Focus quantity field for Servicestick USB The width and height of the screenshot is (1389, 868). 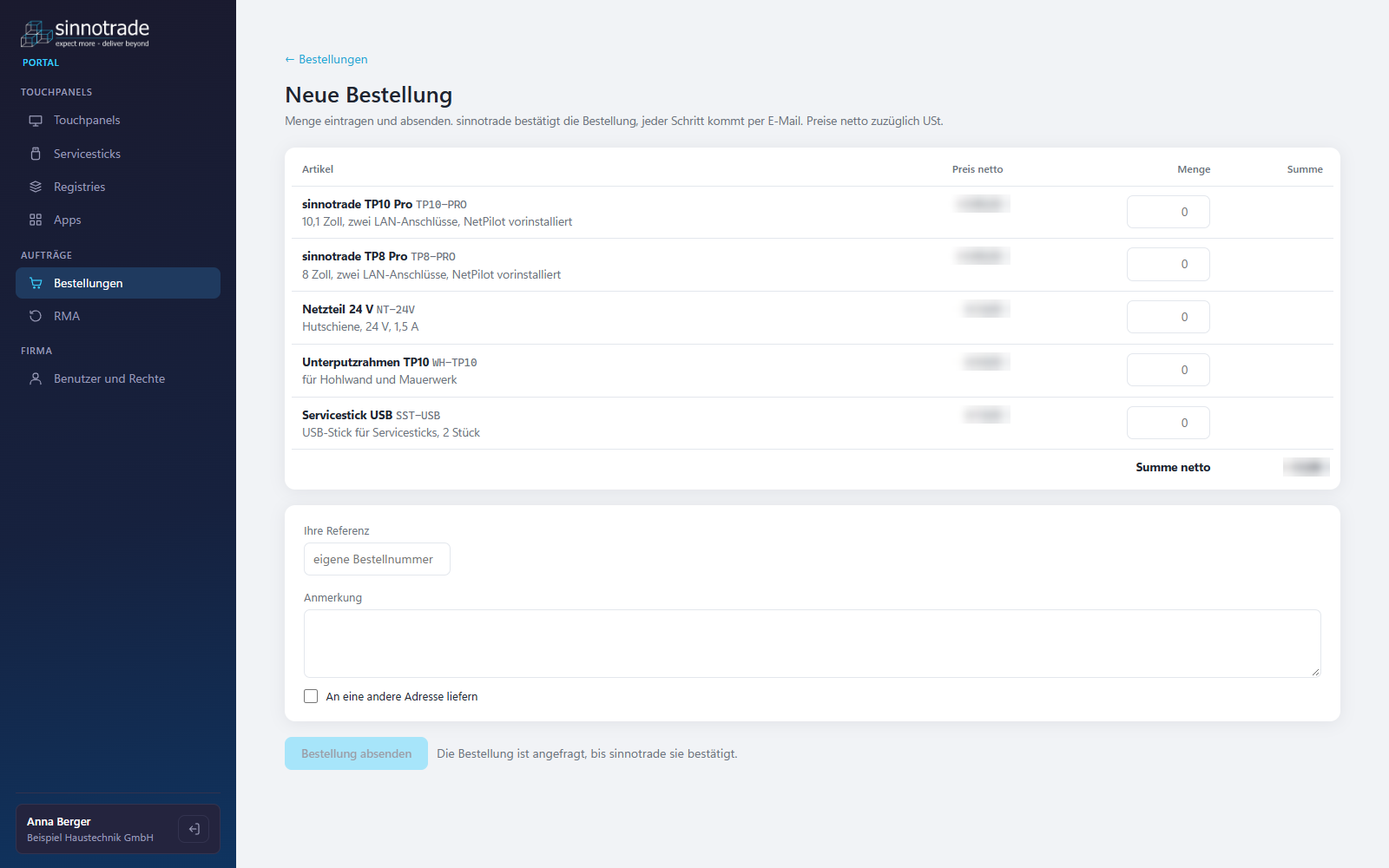tap(1168, 423)
